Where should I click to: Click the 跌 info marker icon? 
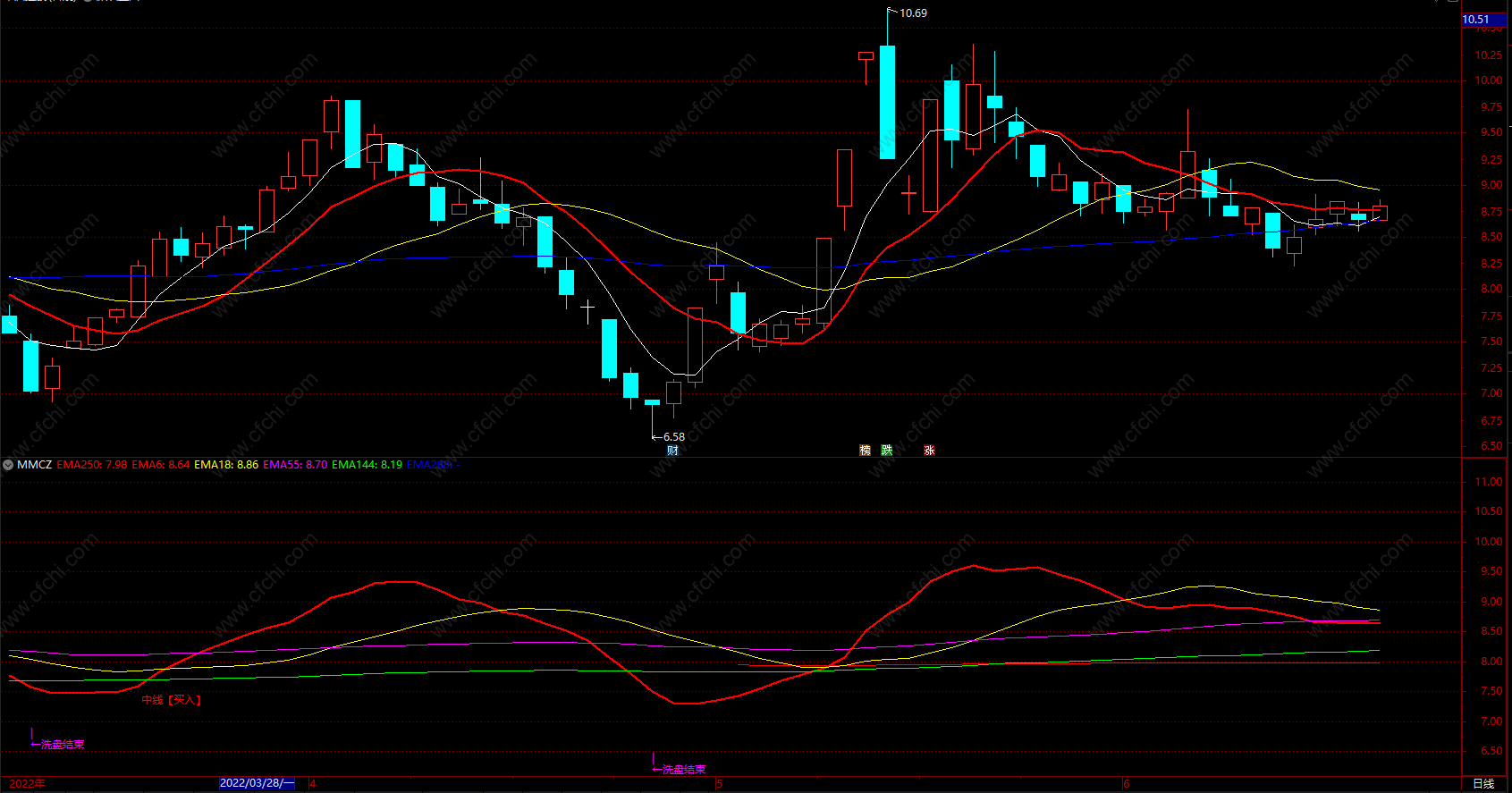[x=887, y=451]
